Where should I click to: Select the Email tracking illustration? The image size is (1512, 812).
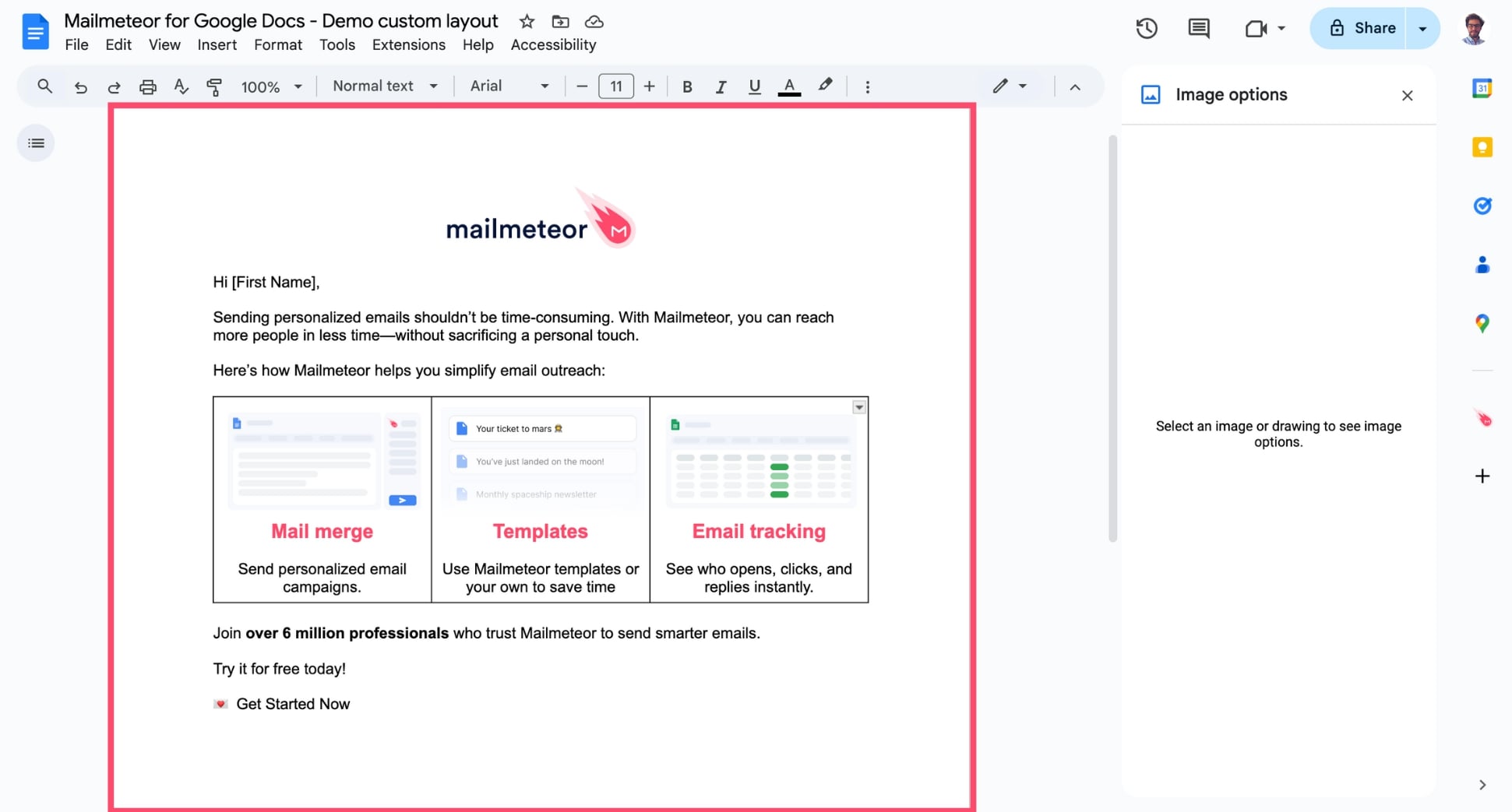[x=760, y=461]
